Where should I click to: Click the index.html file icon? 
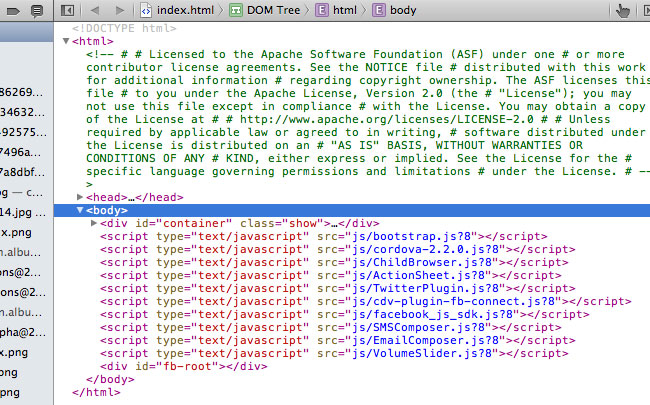[x=146, y=10]
